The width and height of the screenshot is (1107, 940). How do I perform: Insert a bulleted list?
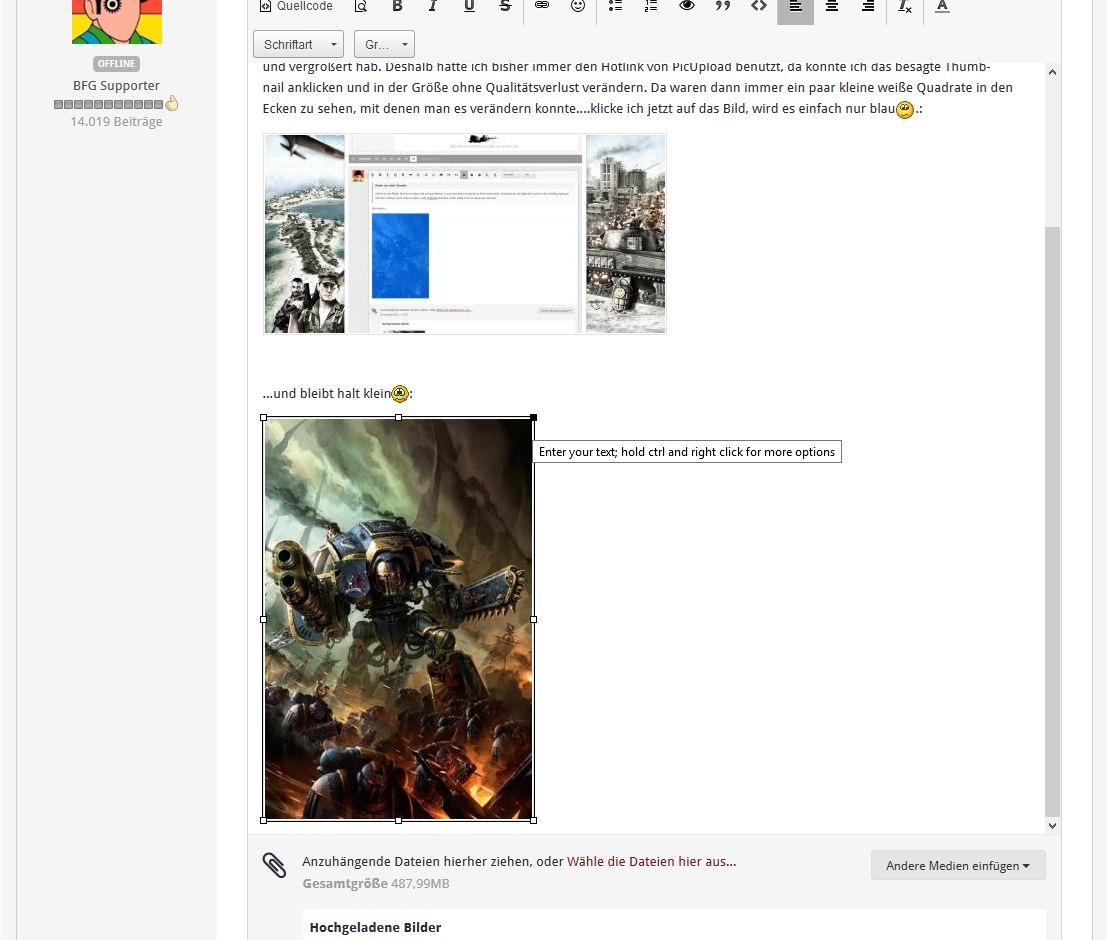tap(615, 6)
